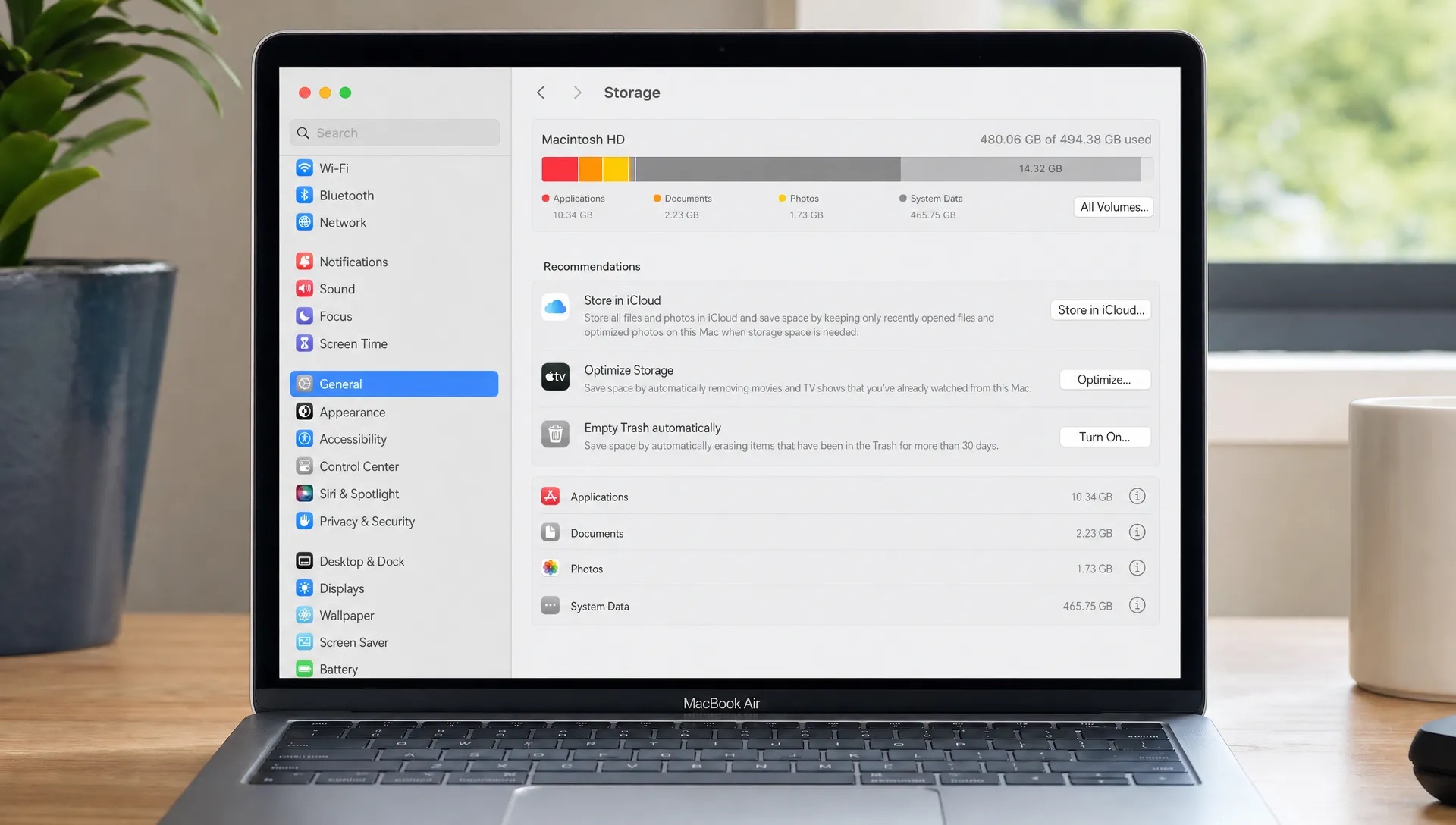Screen dimensions: 1456x825
Task: Click the Control Center icon
Action: point(304,466)
